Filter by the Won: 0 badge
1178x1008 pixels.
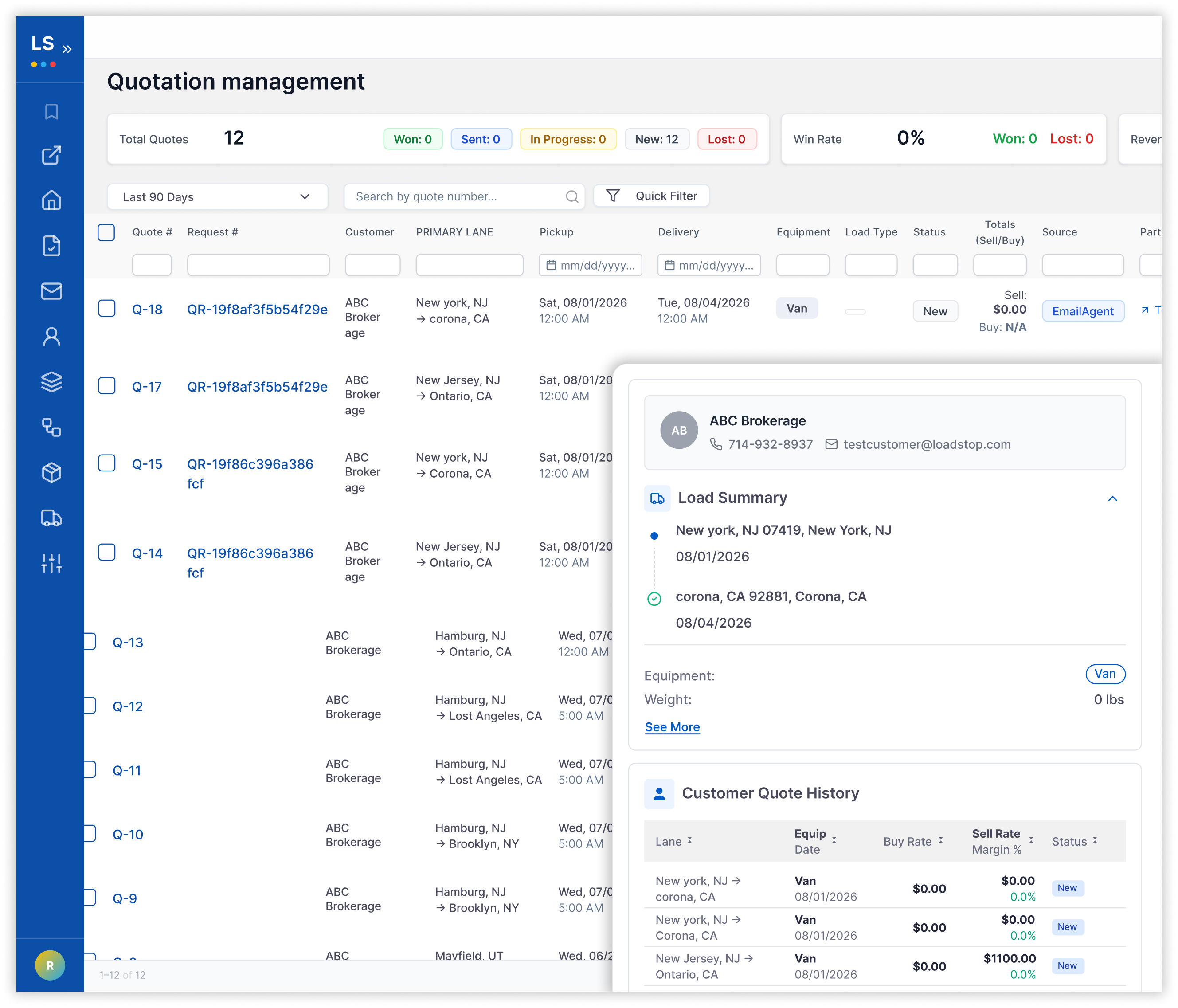[413, 139]
